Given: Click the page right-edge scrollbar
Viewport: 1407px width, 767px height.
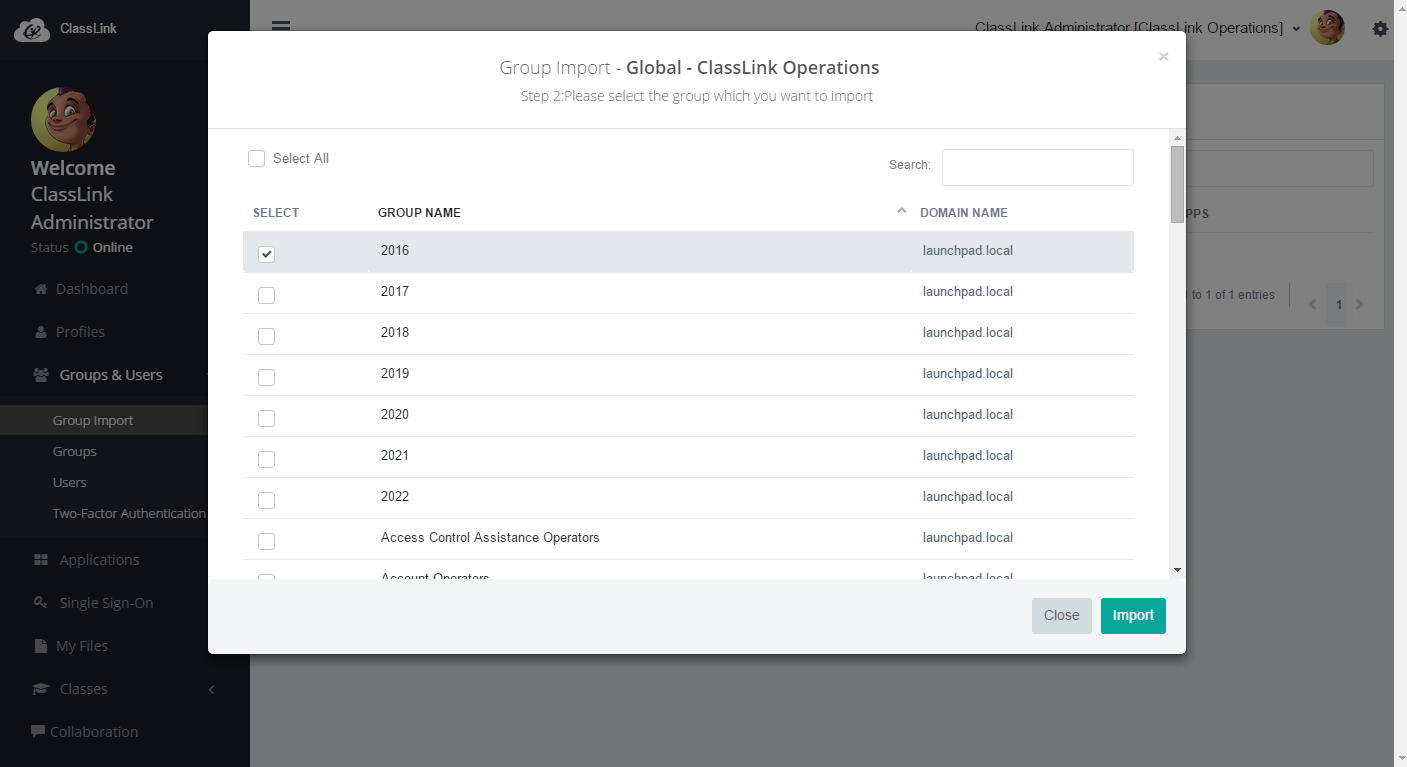Looking at the screenshot, I should tap(1400, 383).
